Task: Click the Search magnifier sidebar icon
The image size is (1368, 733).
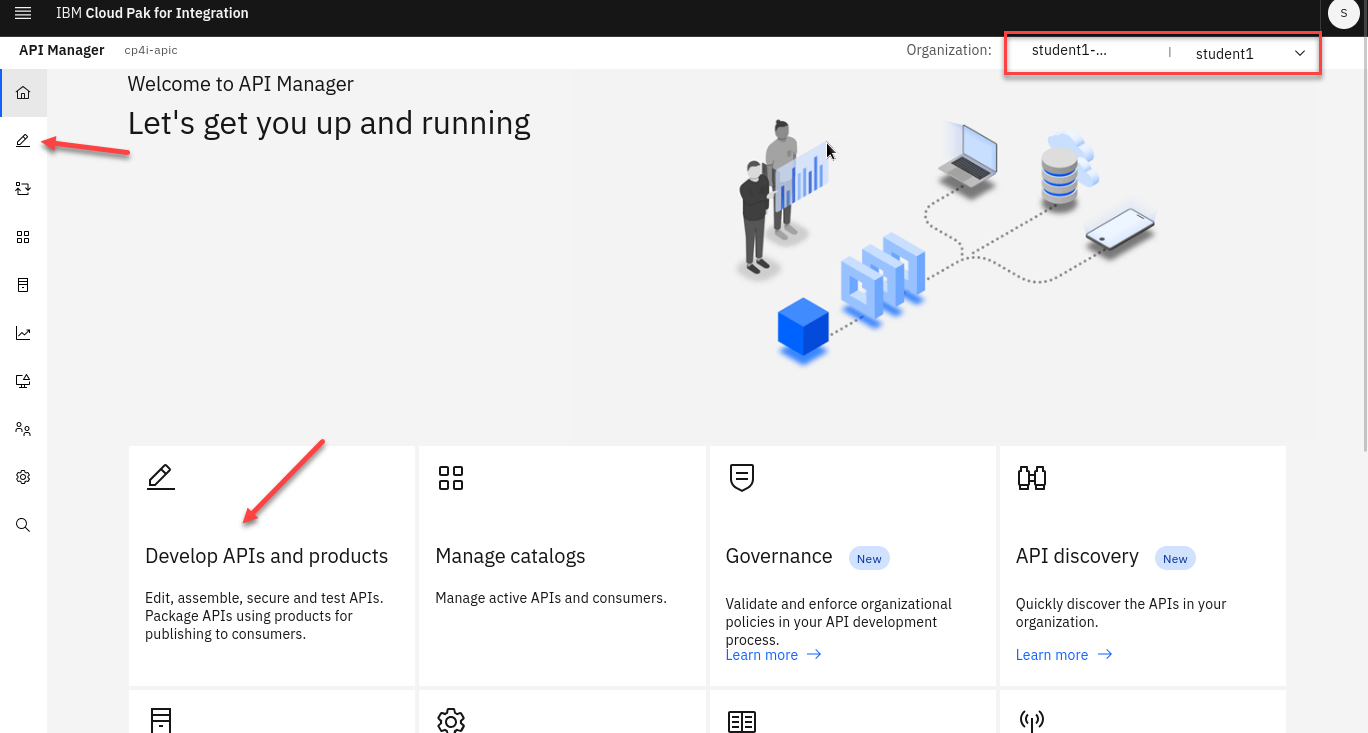Action: point(23,525)
